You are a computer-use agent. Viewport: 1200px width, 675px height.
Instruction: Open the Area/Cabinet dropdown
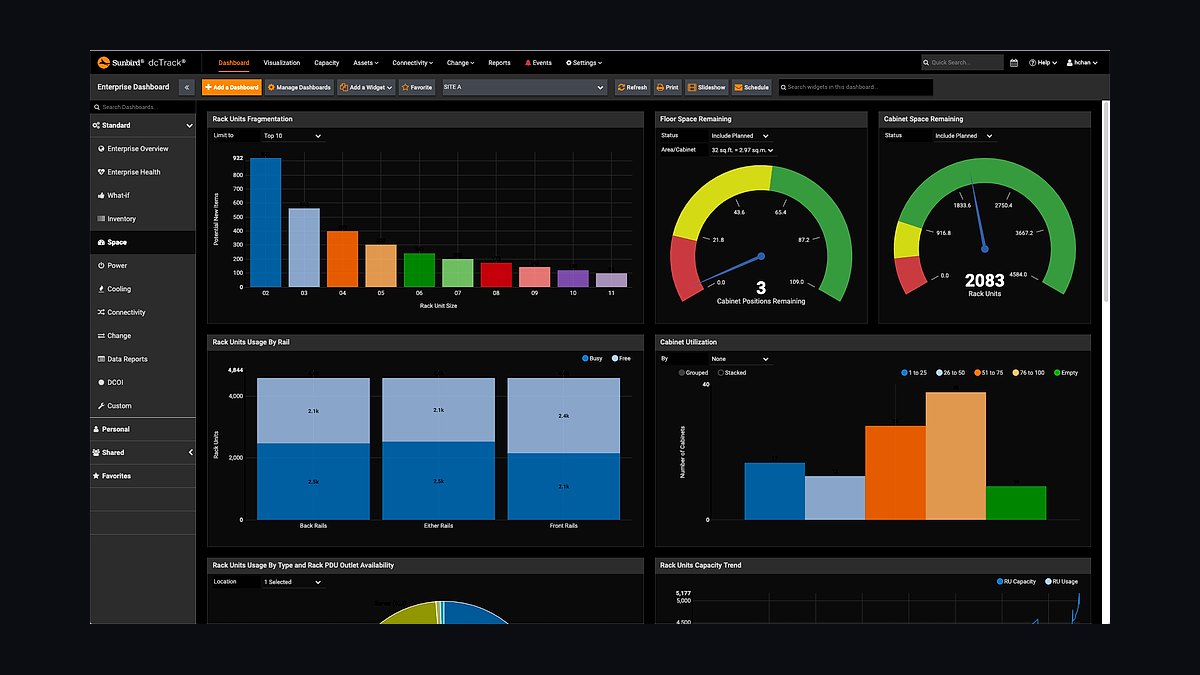[x=743, y=150]
